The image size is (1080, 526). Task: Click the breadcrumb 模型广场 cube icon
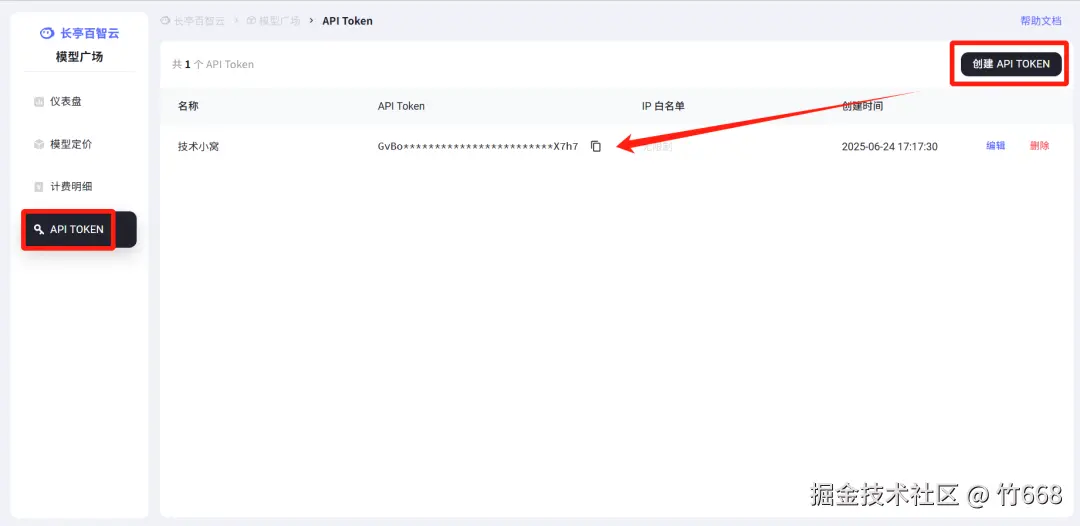[251, 21]
